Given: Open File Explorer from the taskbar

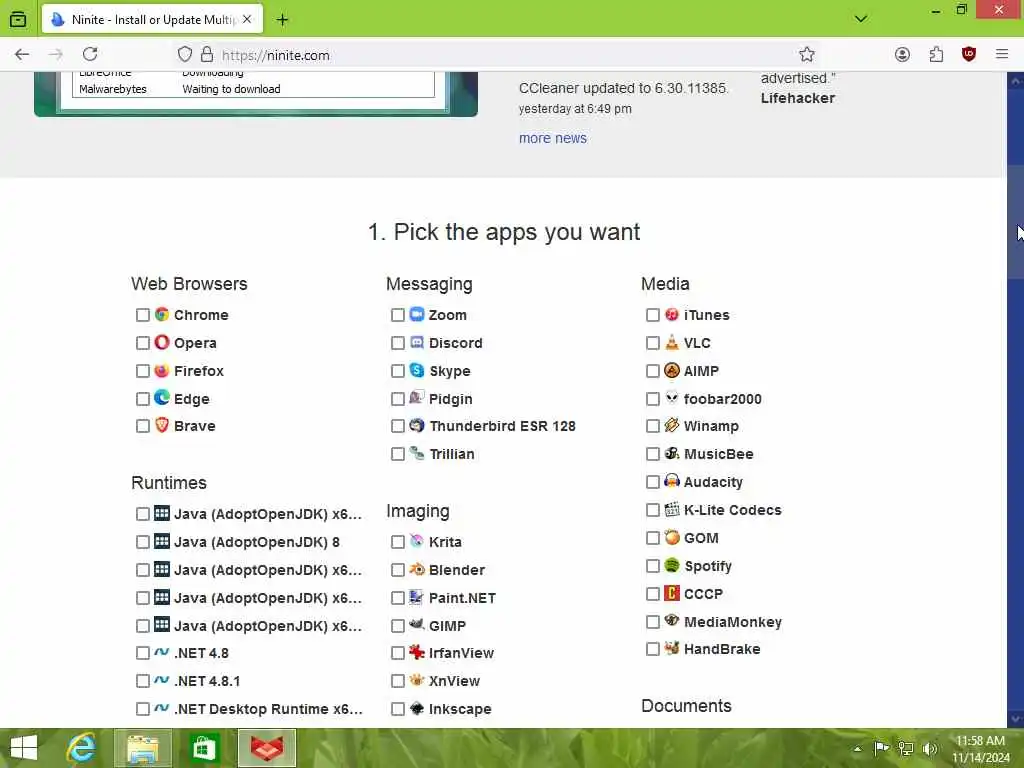Looking at the screenshot, I should (143, 748).
